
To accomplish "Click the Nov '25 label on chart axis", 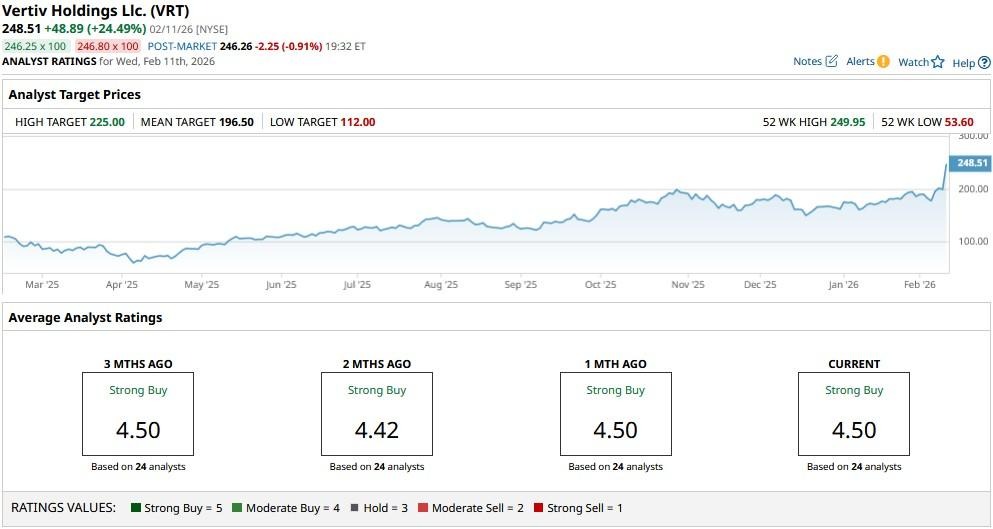I will [x=687, y=285].
